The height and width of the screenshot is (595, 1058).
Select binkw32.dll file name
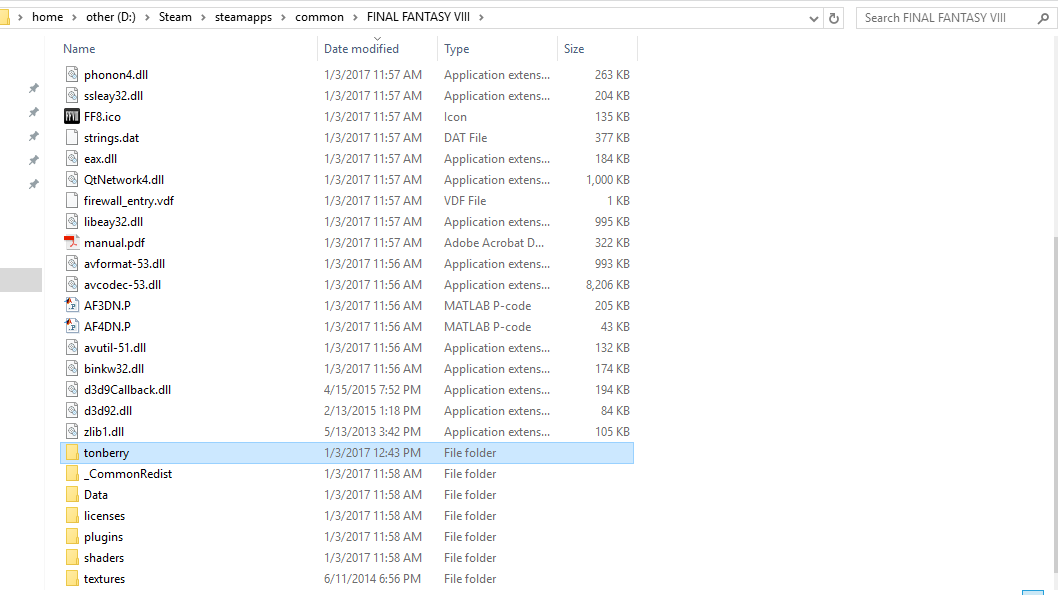coord(114,368)
